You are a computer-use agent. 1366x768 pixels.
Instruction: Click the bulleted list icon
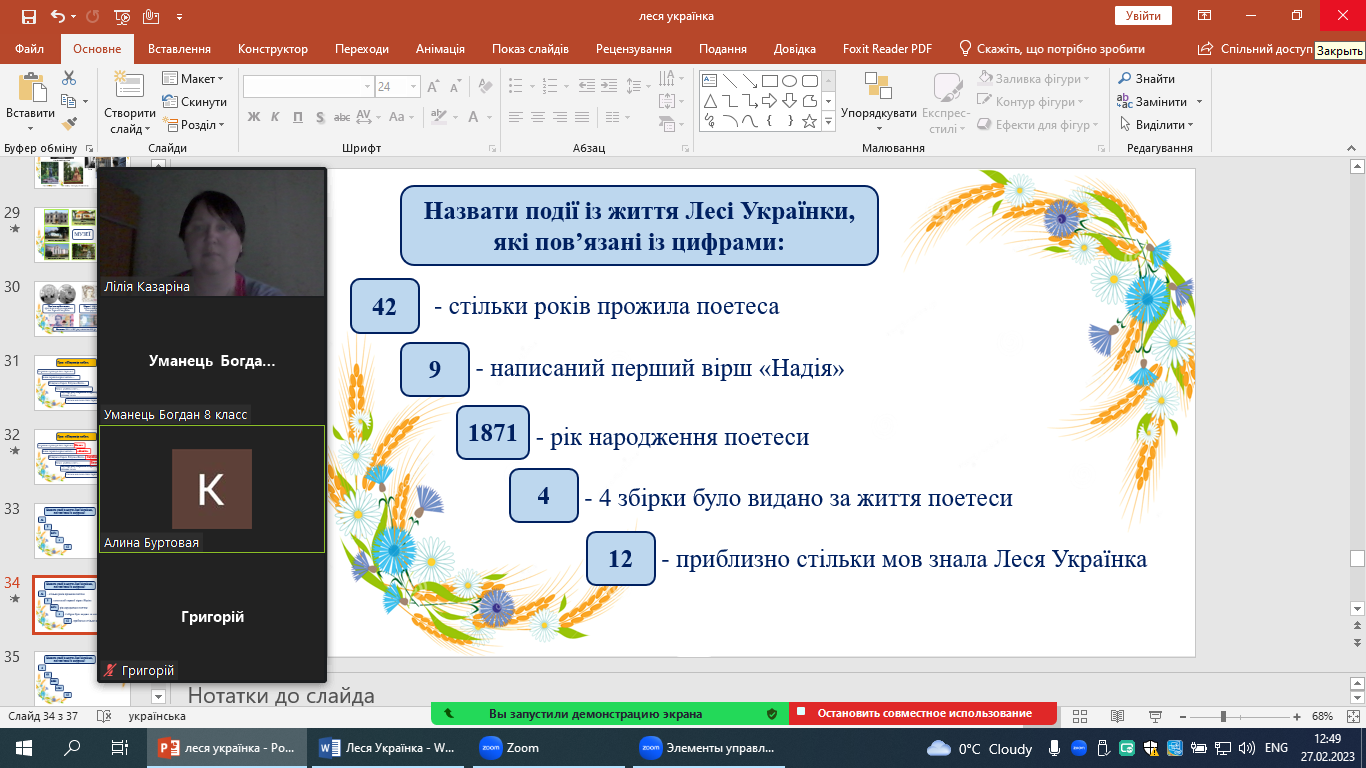pos(517,85)
